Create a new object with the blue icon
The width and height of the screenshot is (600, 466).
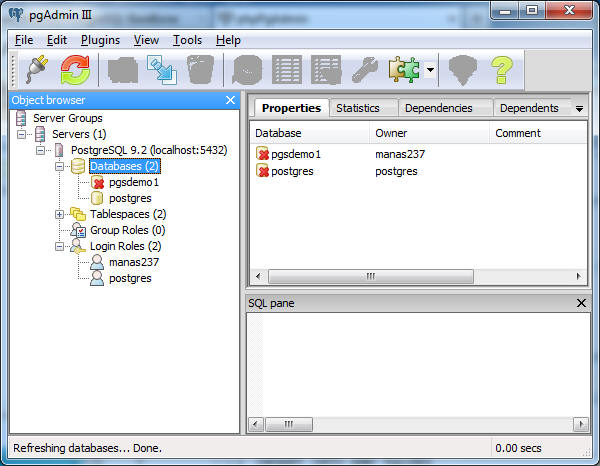pos(162,70)
